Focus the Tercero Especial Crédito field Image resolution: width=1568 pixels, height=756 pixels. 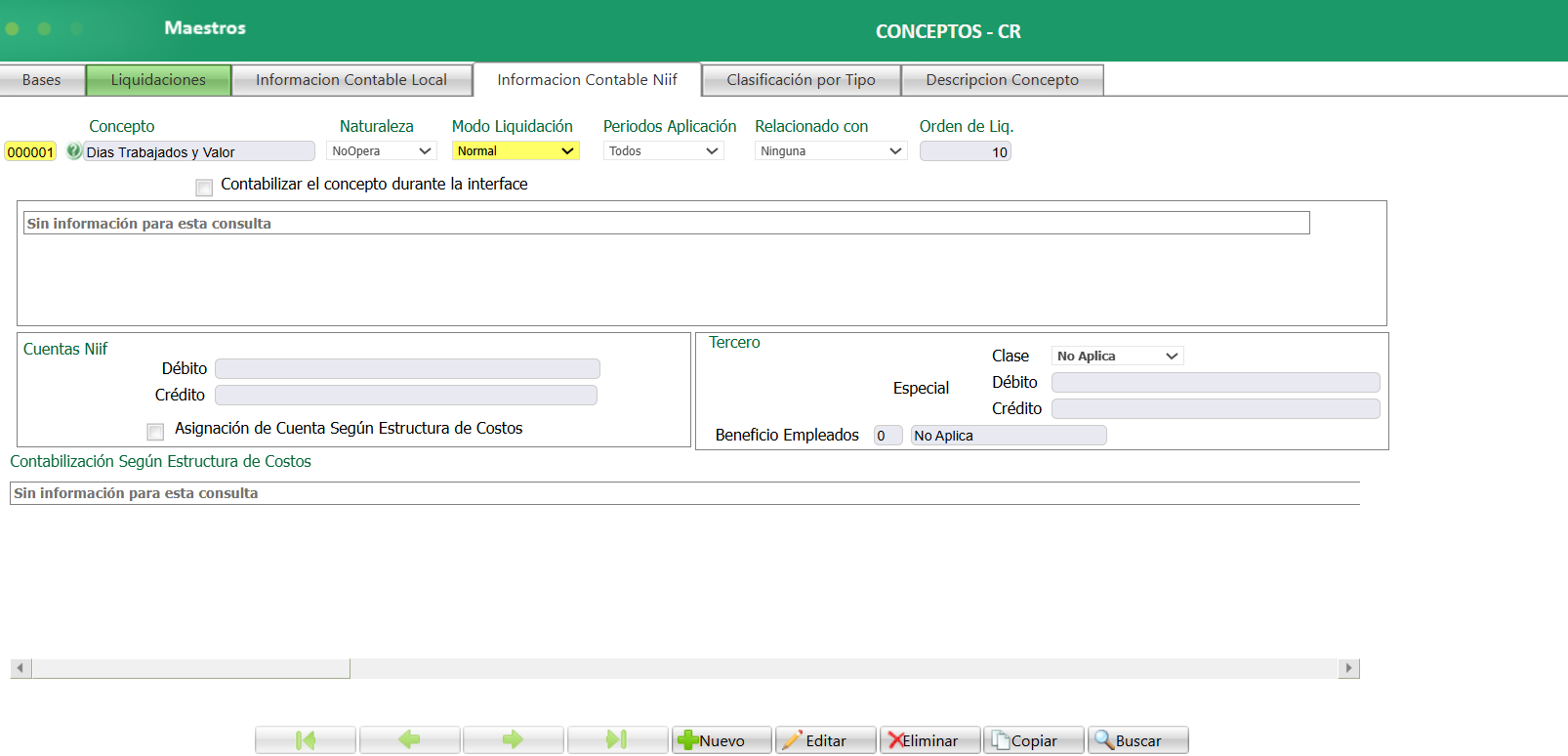[1216, 408]
